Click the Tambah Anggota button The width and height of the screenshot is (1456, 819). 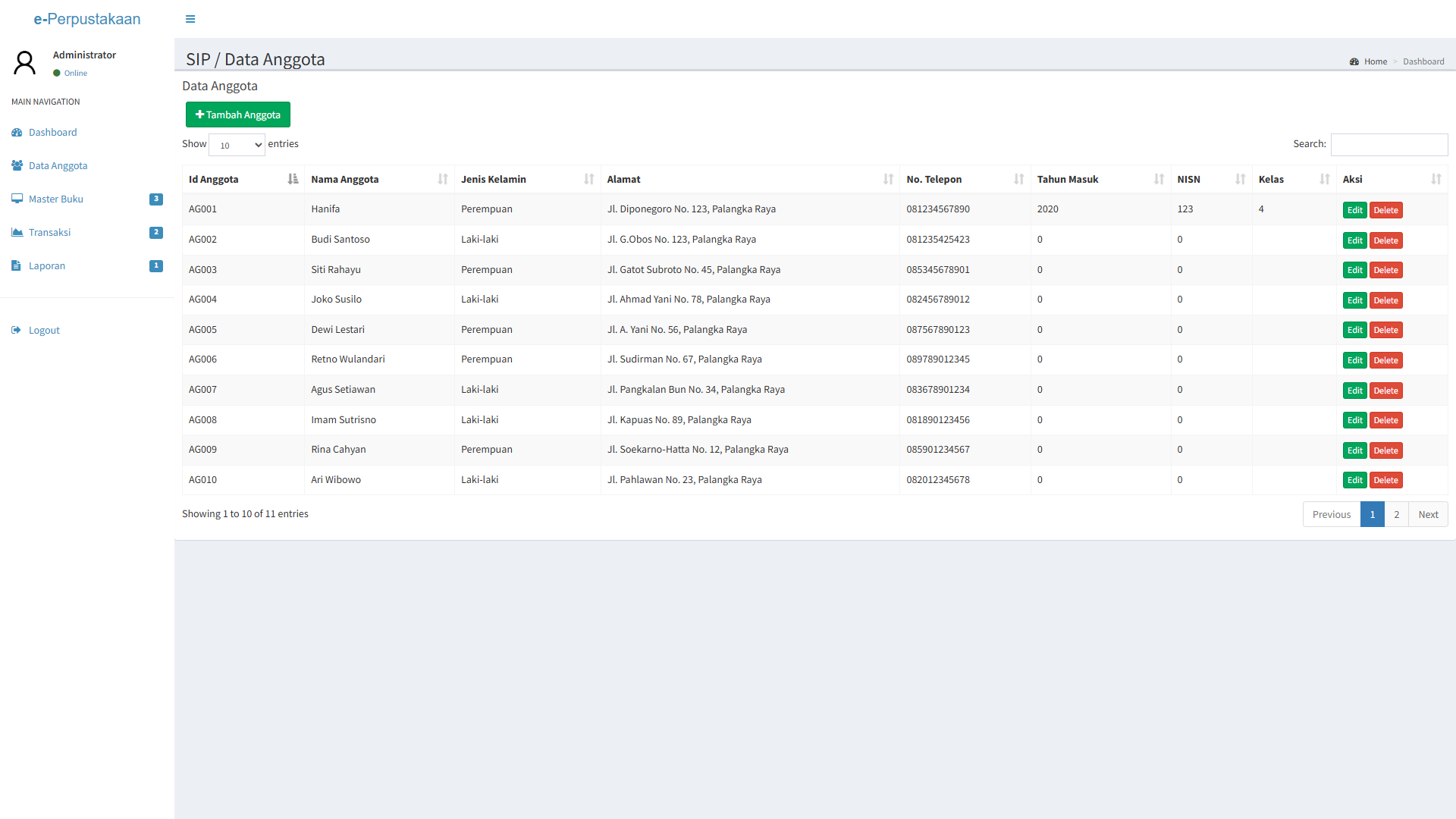[238, 115]
